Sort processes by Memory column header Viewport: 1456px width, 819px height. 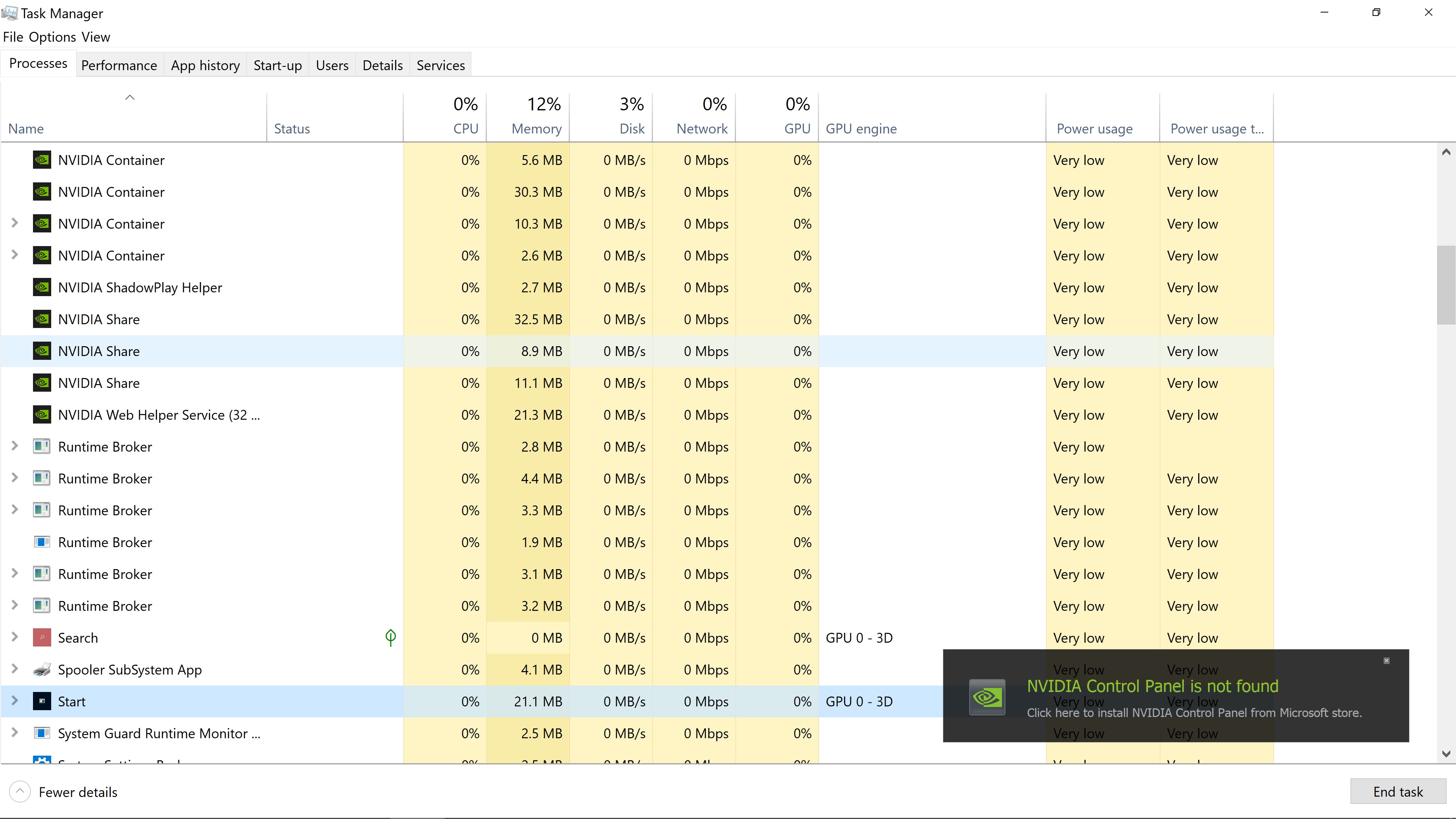coord(536,129)
